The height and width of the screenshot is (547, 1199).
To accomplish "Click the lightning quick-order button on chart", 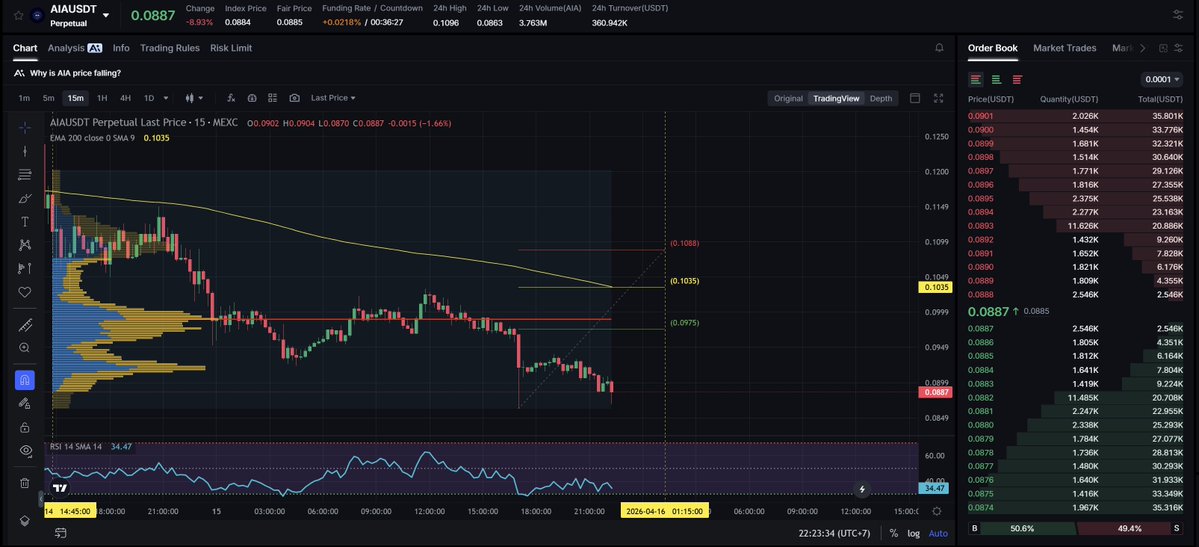I will [x=863, y=489].
